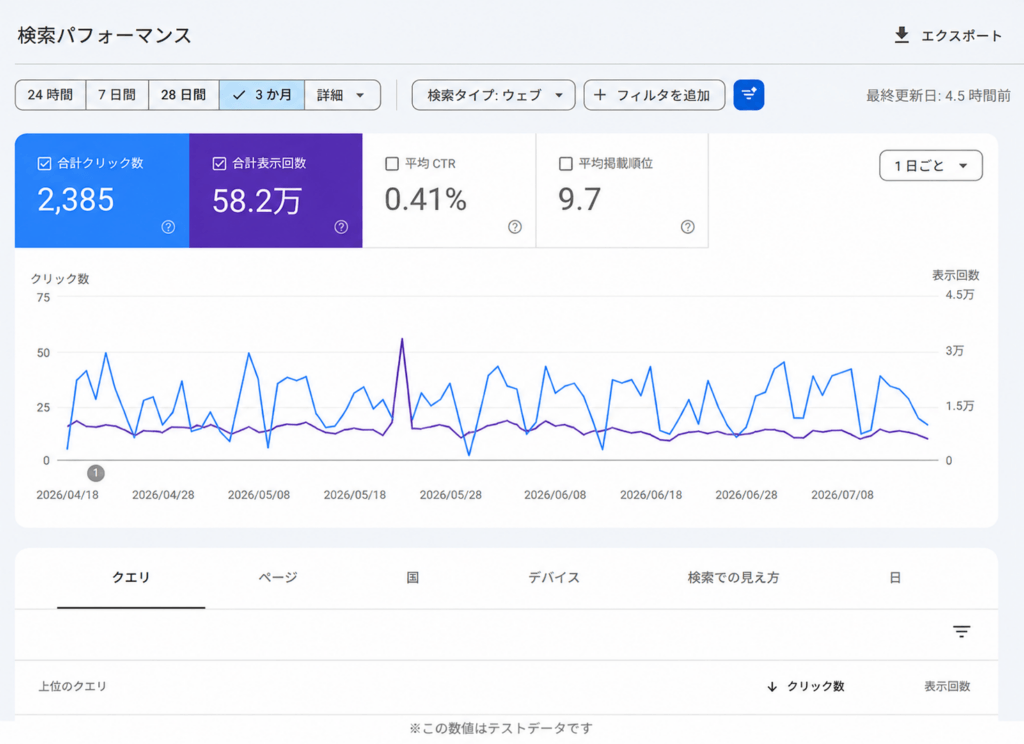This screenshot has height=744, width=1024.
Task: Click the 上位のクエリ column header
Action: [x=72, y=687]
